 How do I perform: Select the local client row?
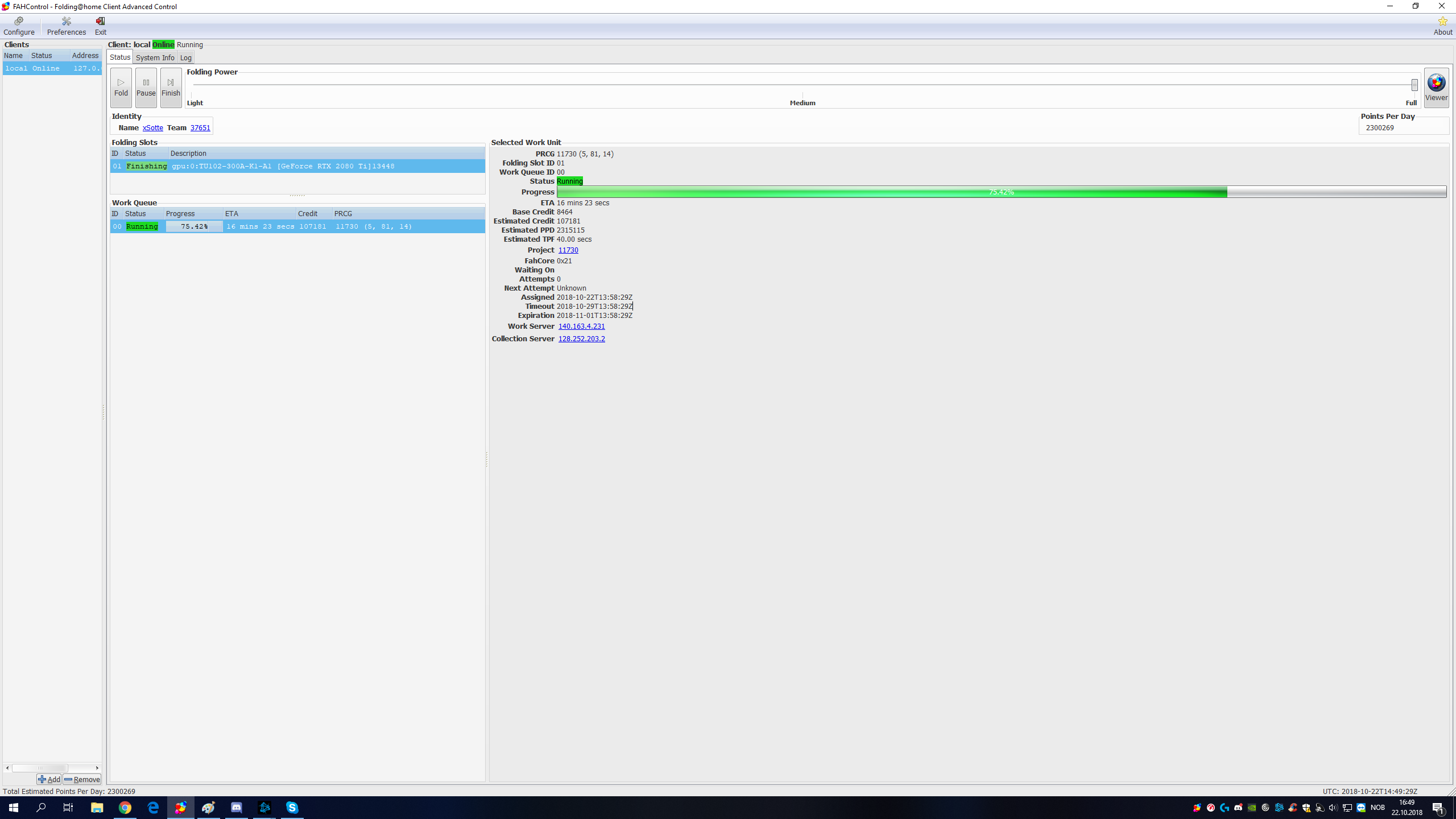52,68
